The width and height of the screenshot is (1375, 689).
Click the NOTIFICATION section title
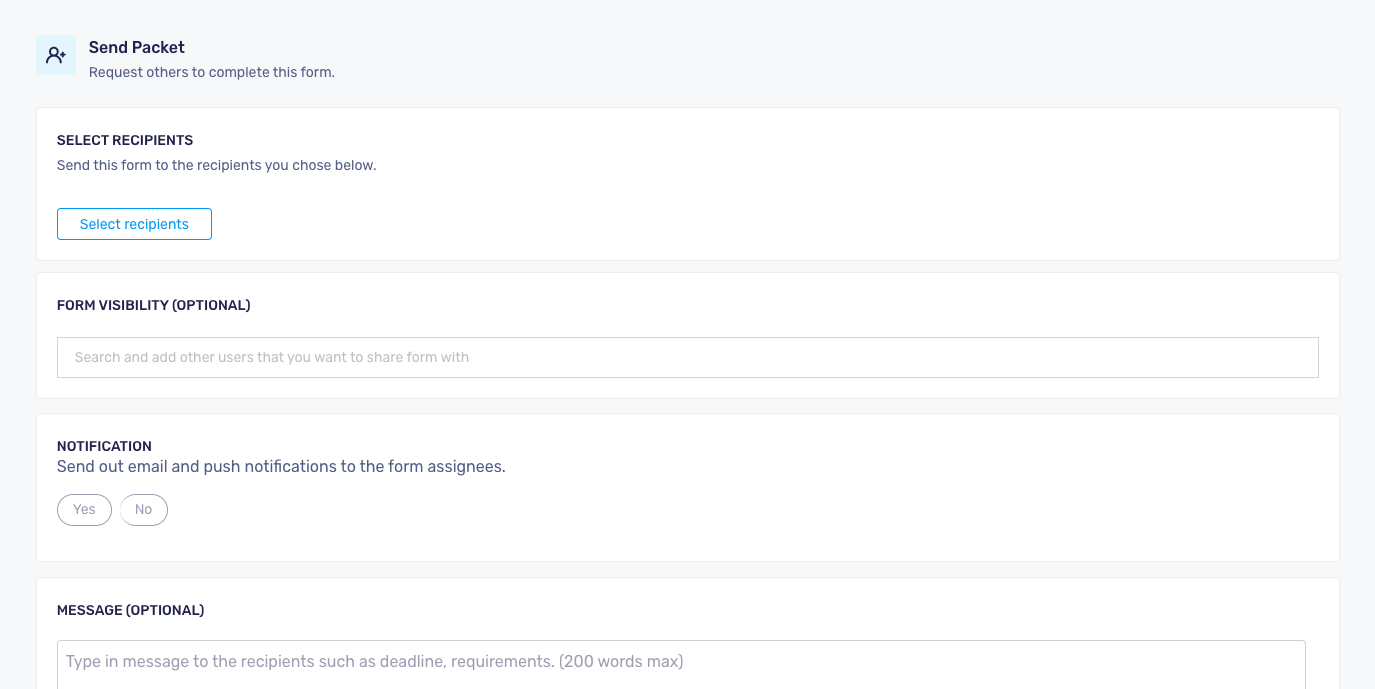(104, 446)
